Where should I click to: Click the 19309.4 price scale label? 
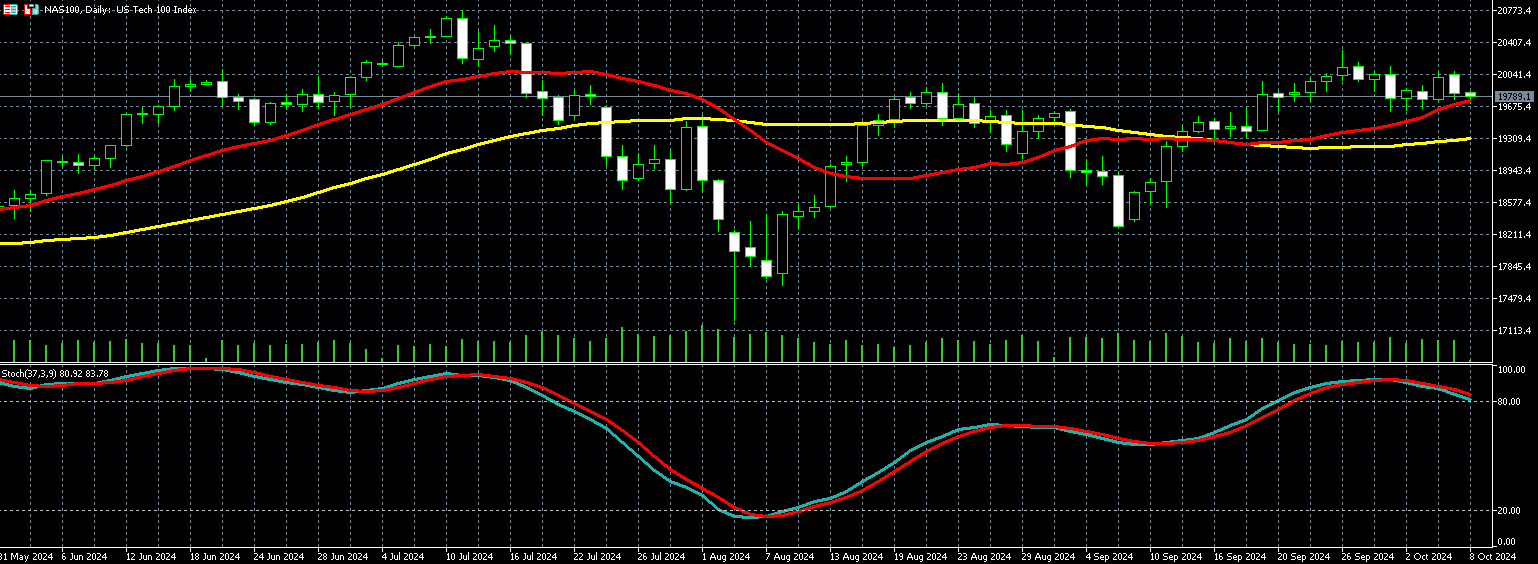point(1515,139)
